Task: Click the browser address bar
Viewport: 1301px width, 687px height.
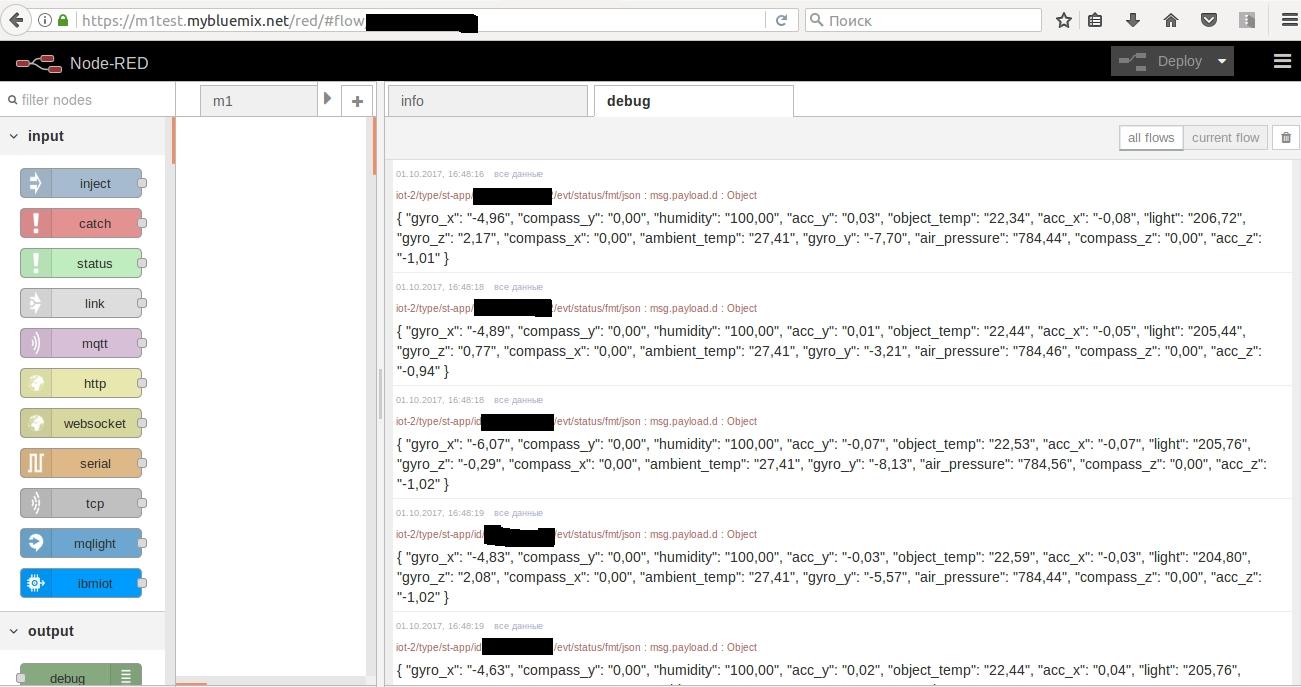Action: (x=400, y=20)
